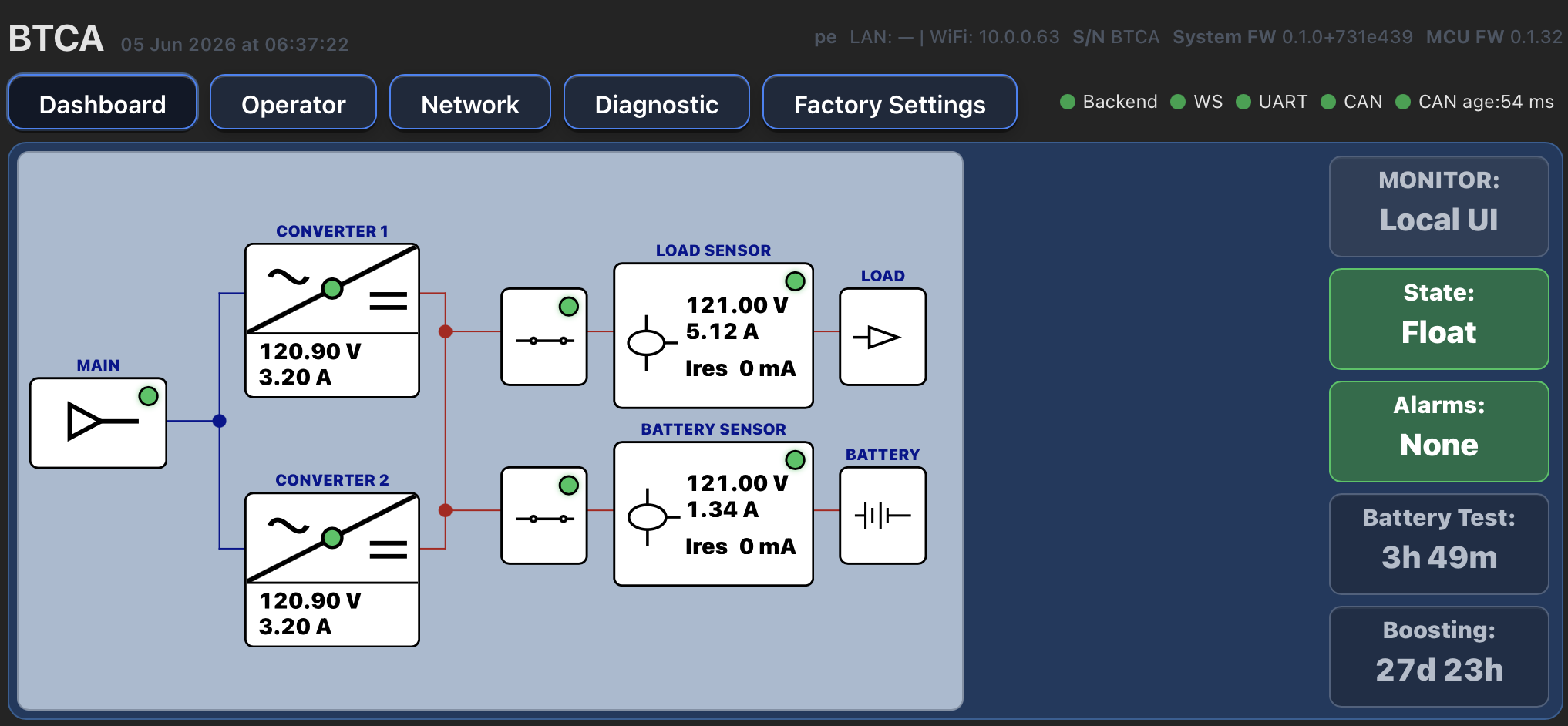1568x726 pixels.
Task: Select the BATTERY cell symbol icon
Action: (883, 516)
